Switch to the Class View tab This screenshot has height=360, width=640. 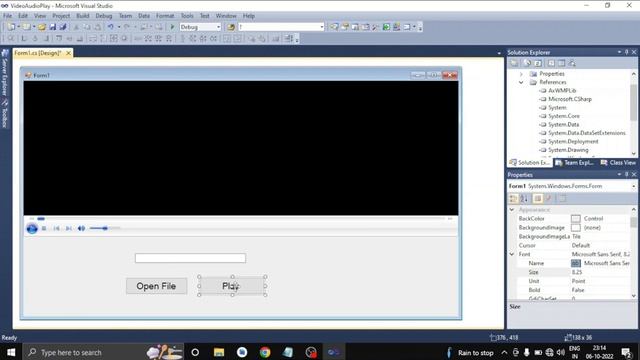point(618,162)
